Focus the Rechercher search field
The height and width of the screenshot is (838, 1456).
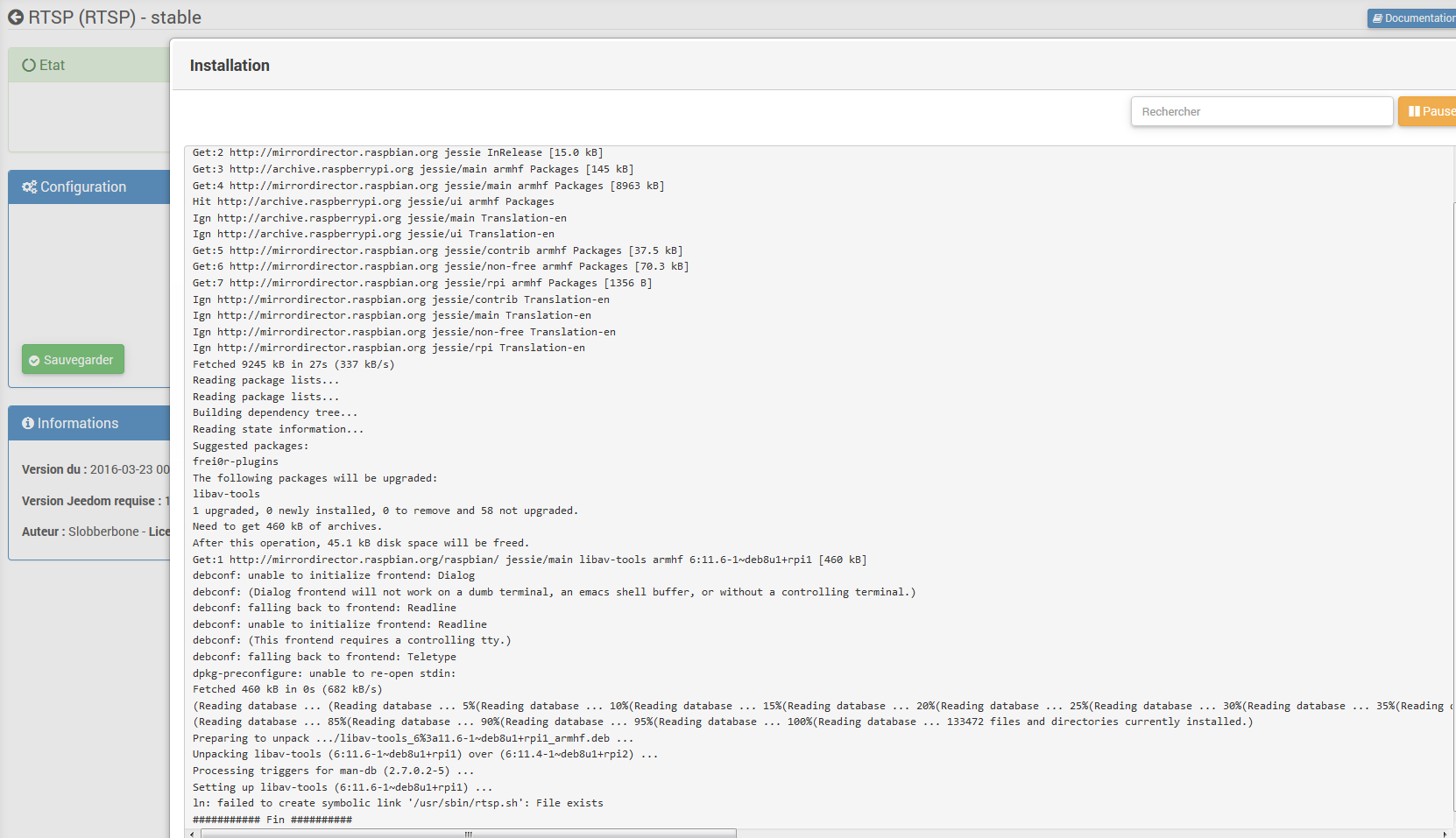click(x=1262, y=111)
